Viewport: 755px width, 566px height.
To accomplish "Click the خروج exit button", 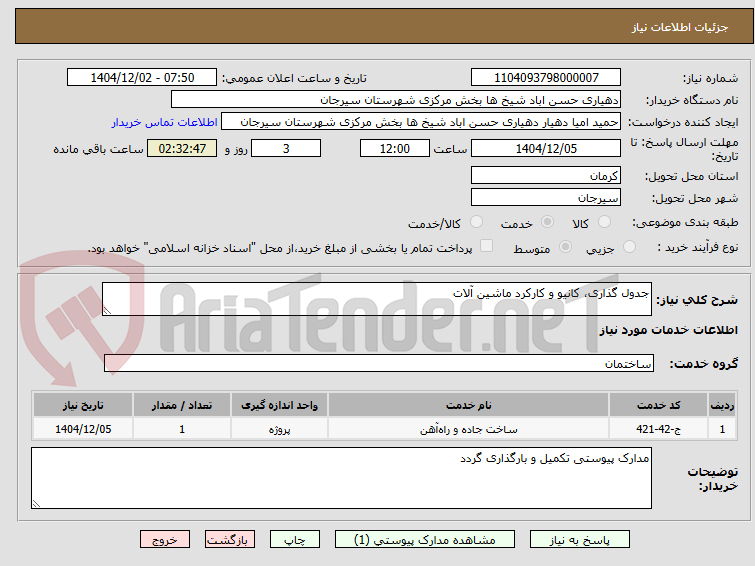I will coord(165,540).
